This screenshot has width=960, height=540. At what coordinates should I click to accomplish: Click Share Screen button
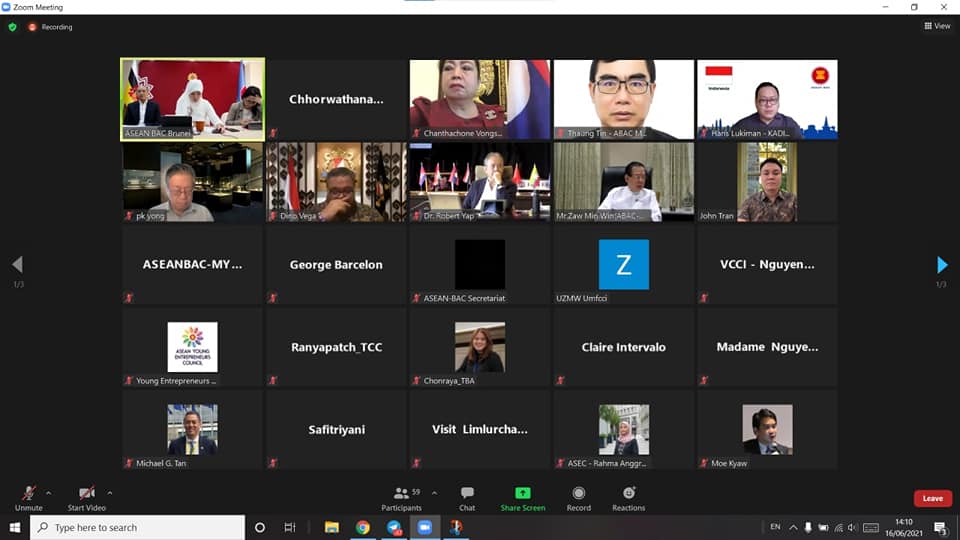(x=522, y=498)
